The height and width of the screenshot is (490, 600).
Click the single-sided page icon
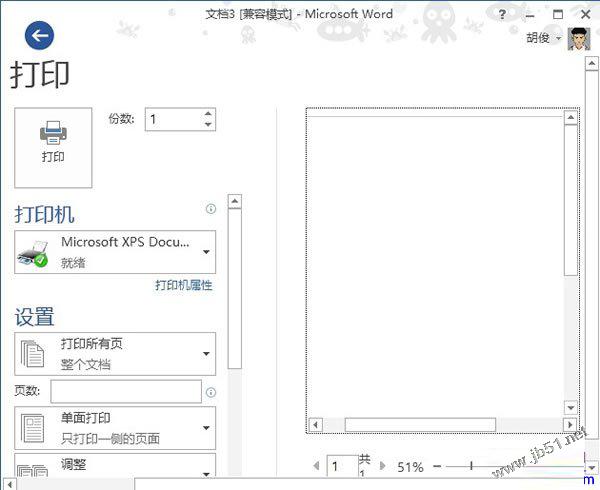click(33, 428)
